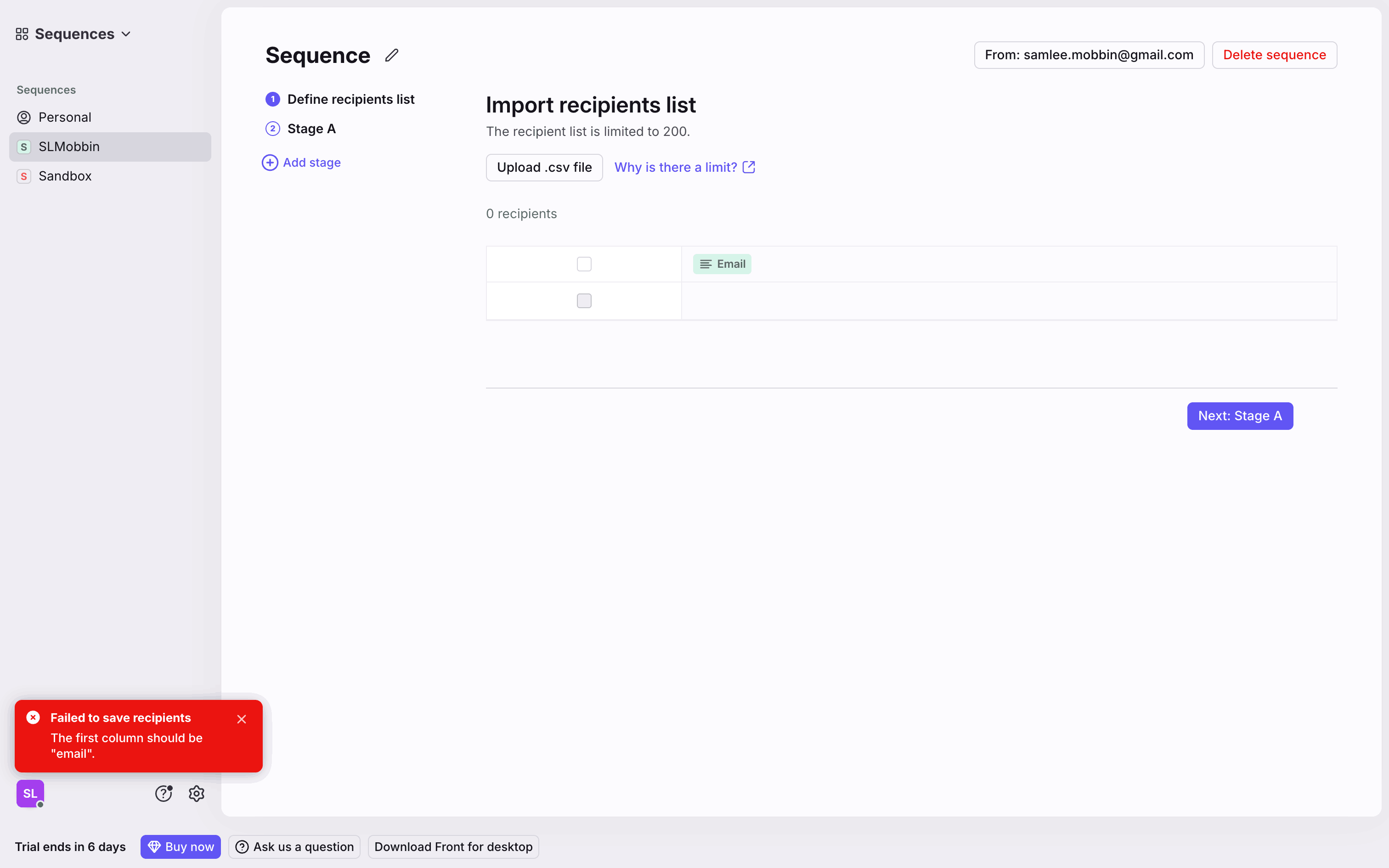The width and height of the screenshot is (1389, 868).
Task: Click the settings gear icon
Action: (196, 794)
